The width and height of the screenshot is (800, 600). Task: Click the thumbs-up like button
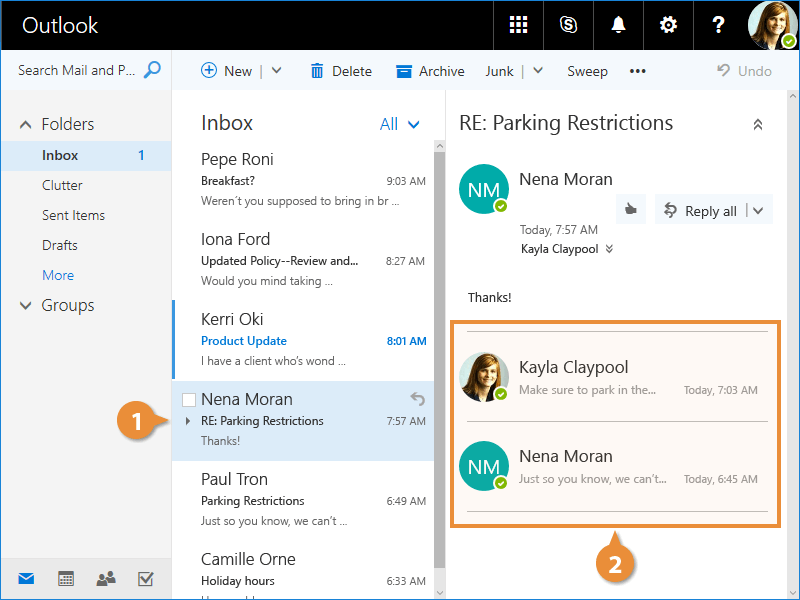630,210
